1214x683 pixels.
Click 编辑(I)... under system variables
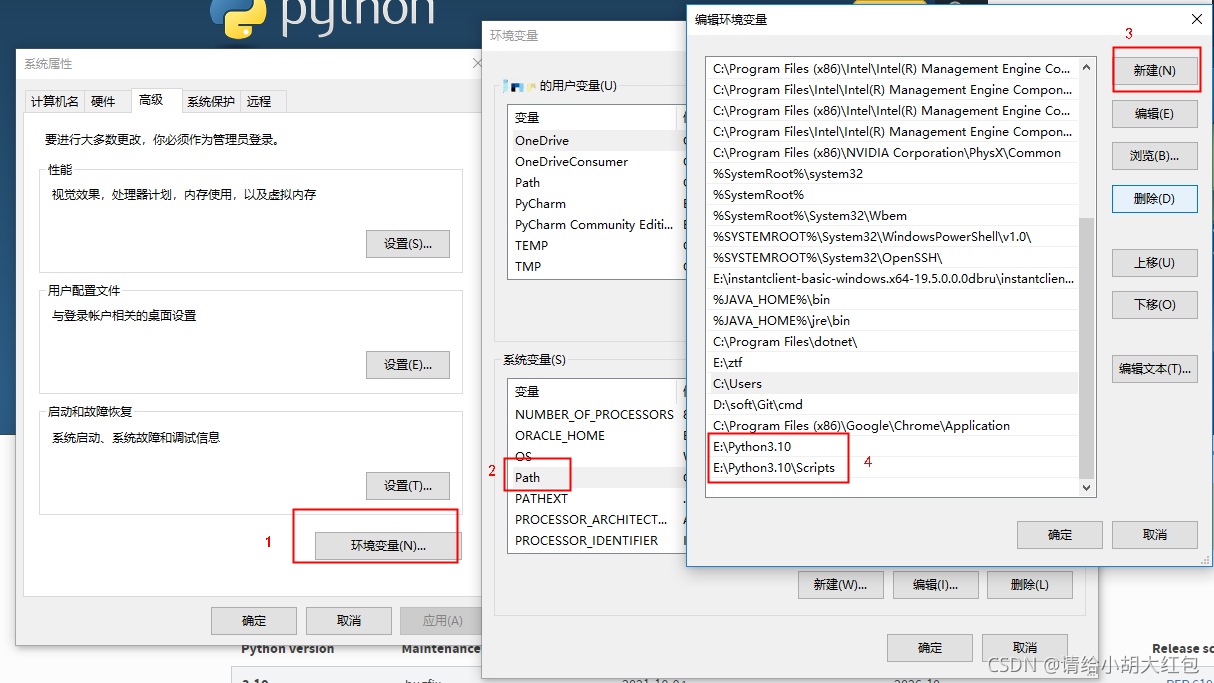pos(934,585)
